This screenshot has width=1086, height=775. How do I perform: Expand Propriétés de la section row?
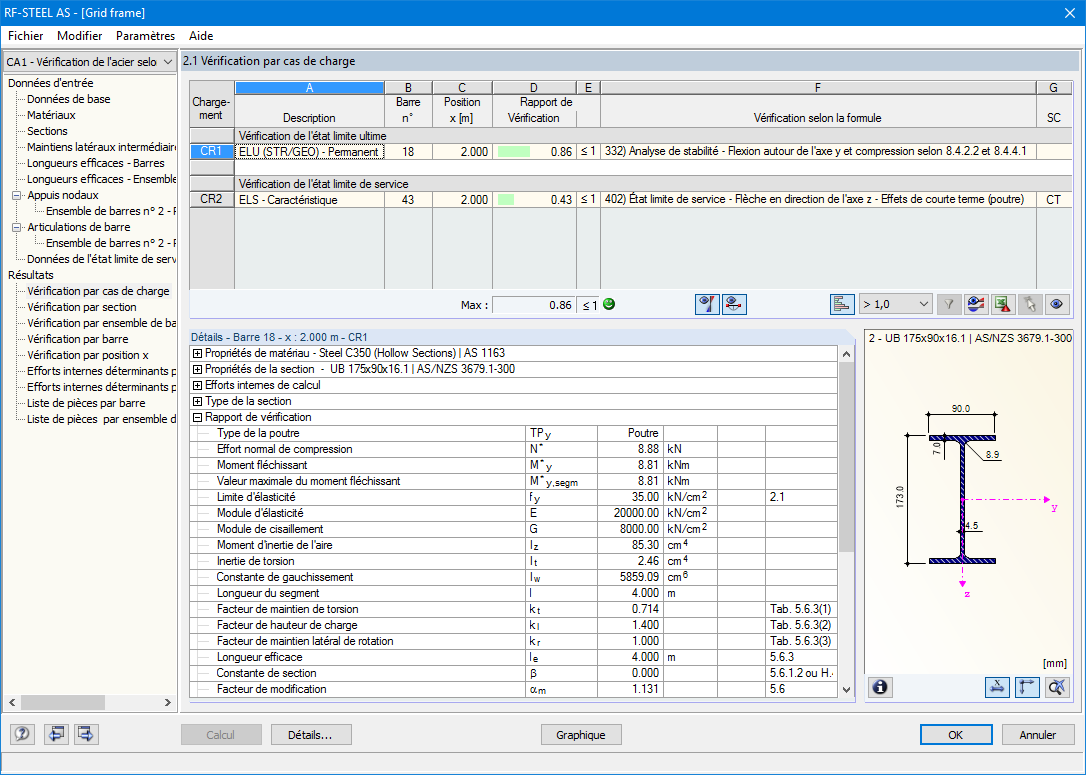(197, 369)
